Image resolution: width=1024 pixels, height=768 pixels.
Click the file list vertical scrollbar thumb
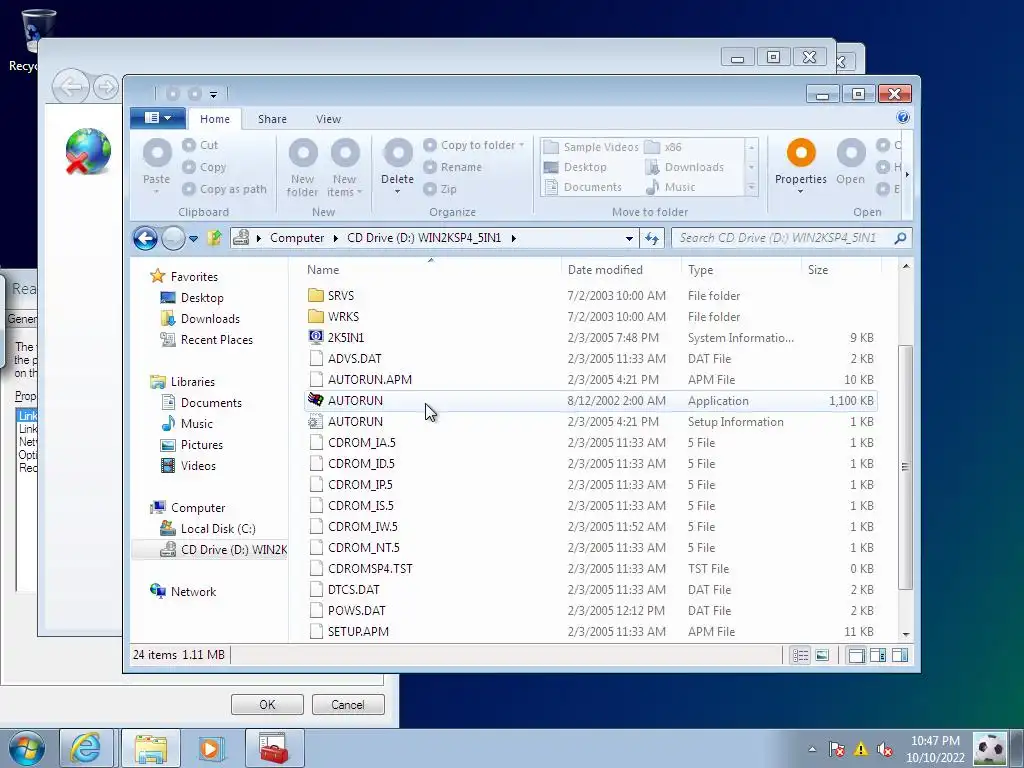click(x=905, y=467)
